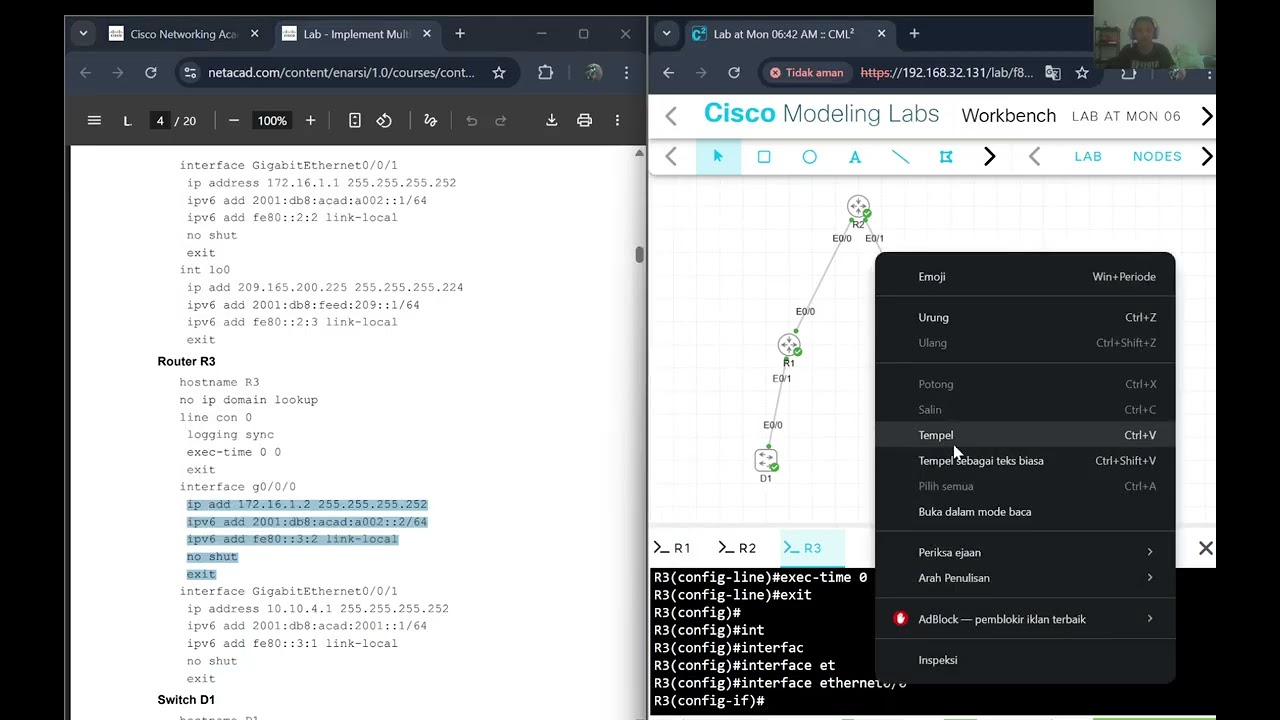Collapse Cisco Modeling Labs header left chevron

671,116
